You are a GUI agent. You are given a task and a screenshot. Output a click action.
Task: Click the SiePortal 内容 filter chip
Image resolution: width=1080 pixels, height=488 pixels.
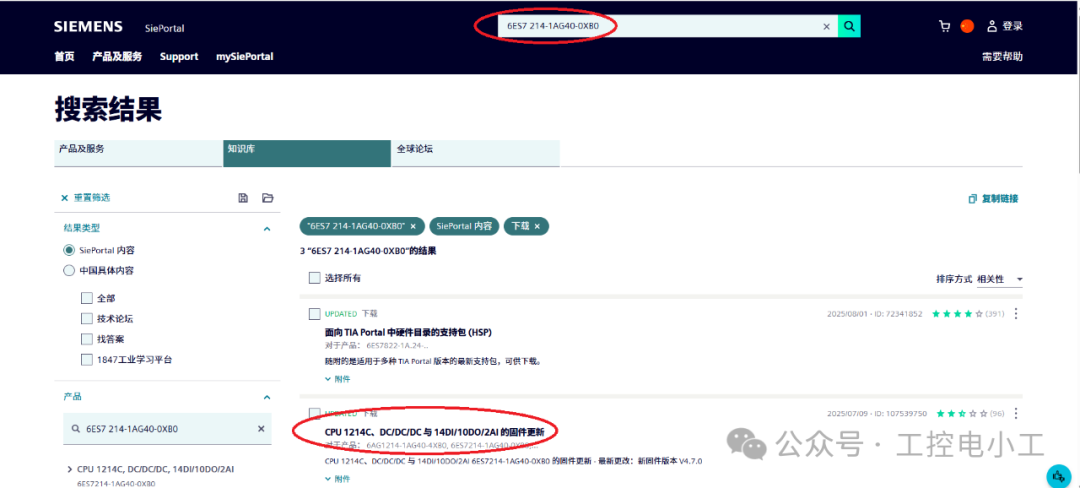point(464,226)
